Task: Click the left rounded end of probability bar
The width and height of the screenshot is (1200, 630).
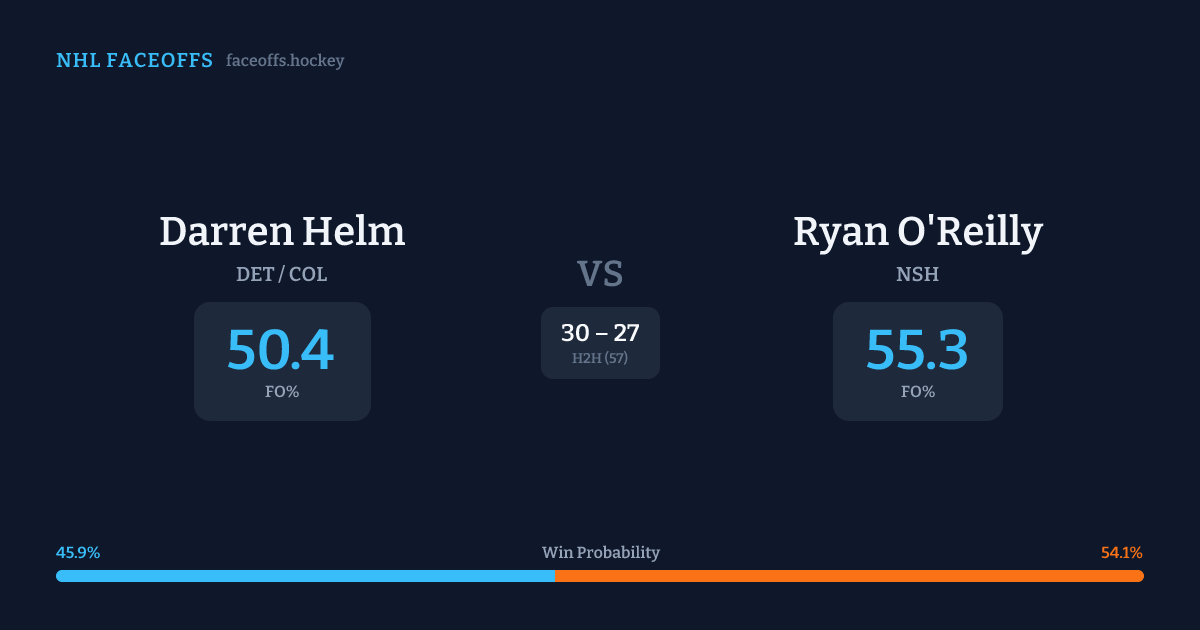Action: [x=60, y=576]
